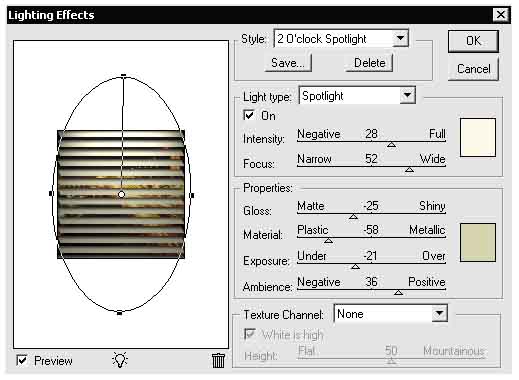The width and height of the screenshot is (519, 380).
Task: Click the blinds image thumbnail in preview
Action: click(121, 194)
